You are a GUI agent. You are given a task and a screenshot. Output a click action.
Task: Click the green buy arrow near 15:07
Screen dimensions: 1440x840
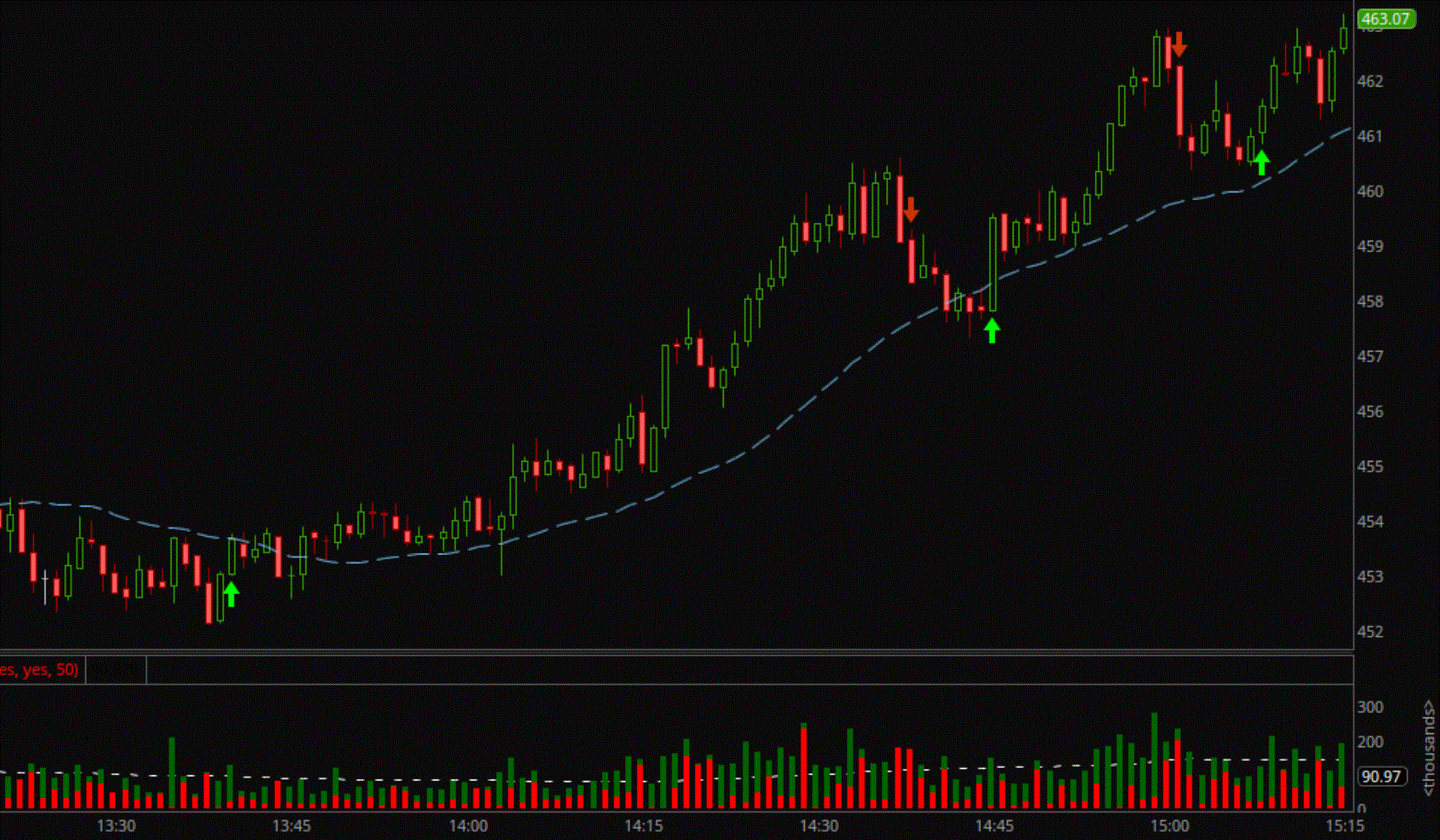point(1262,163)
